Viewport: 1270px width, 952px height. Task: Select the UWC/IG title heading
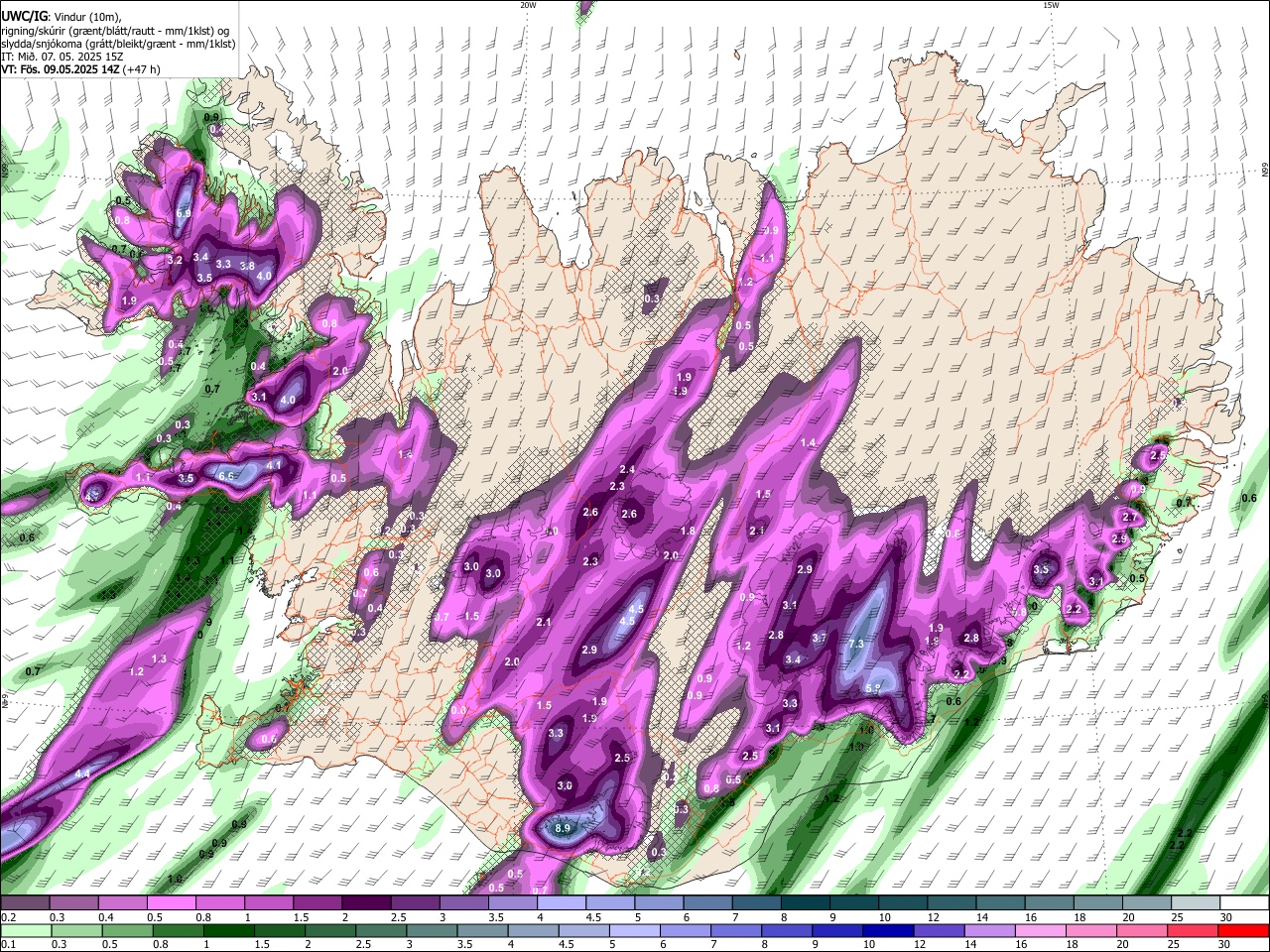point(24,16)
